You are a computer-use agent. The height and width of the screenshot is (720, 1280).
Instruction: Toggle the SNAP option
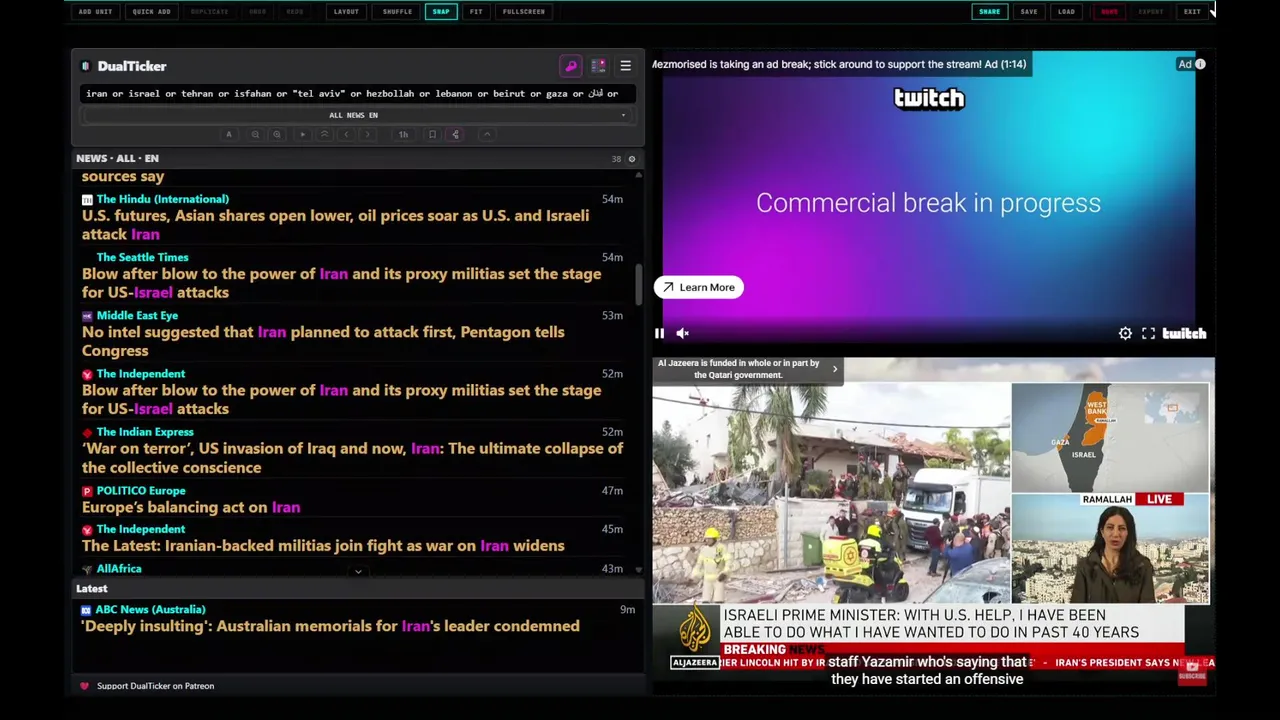[x=441, y=12]
